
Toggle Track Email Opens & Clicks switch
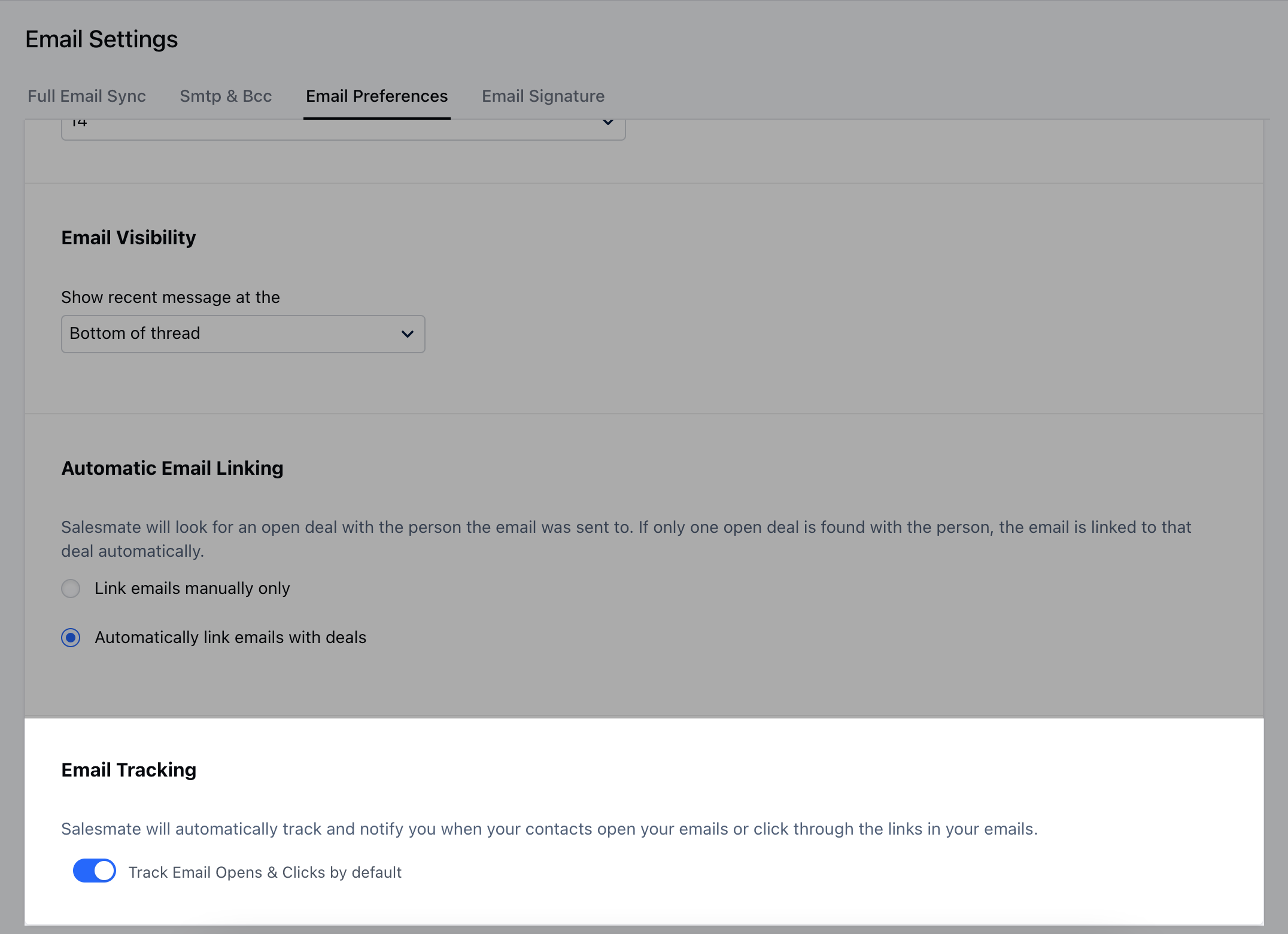(x=95, y=871)
